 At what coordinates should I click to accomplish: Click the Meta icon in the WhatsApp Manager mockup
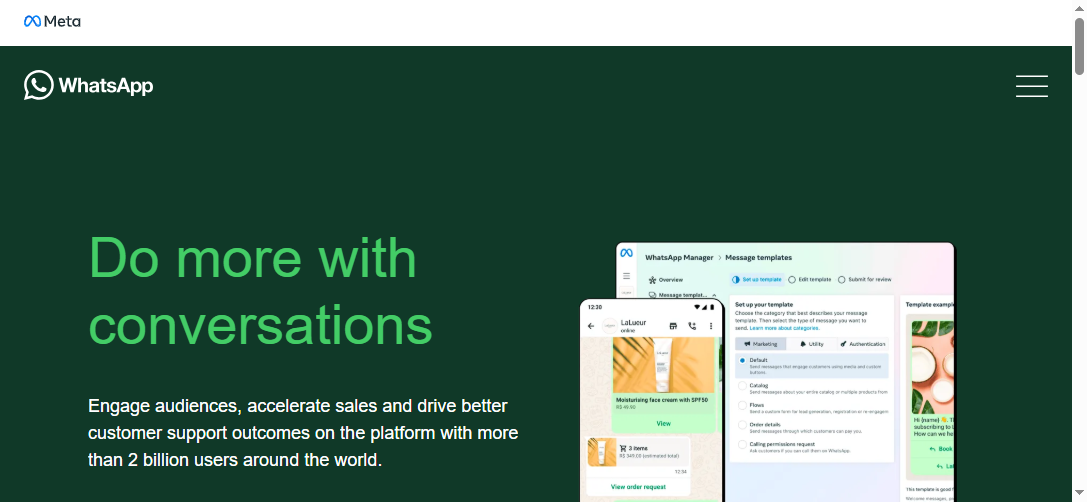[626, 253]
